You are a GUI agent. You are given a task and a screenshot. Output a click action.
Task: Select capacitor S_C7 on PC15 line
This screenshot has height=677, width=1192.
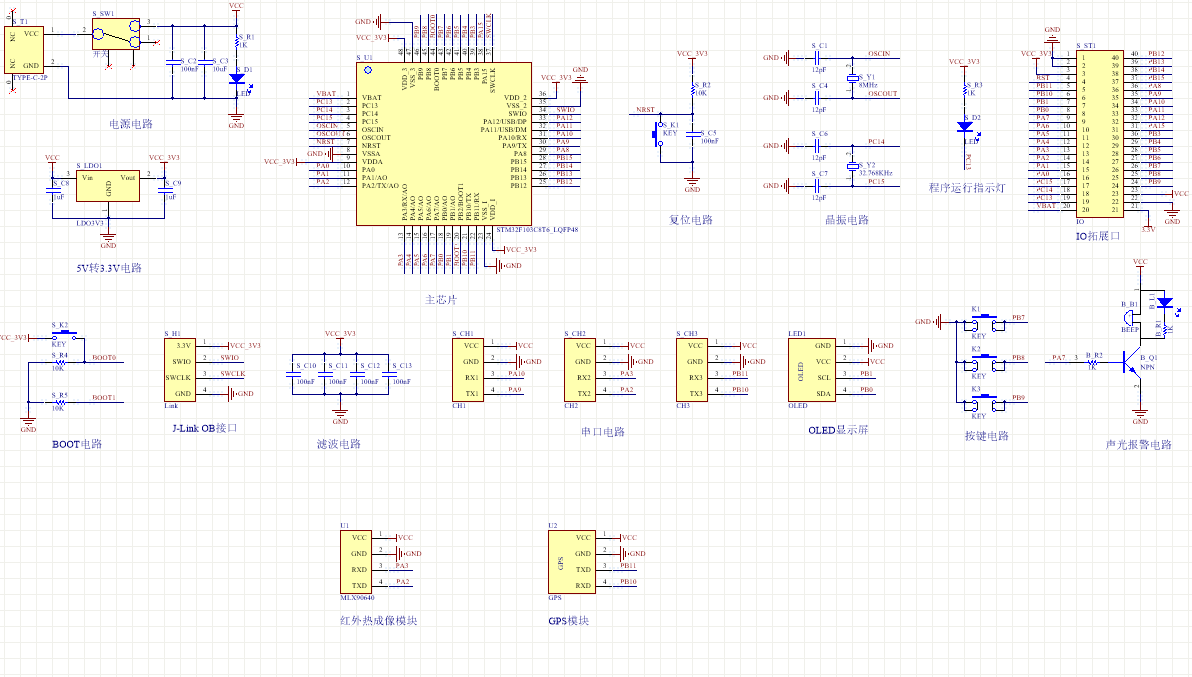pos(817,185)
